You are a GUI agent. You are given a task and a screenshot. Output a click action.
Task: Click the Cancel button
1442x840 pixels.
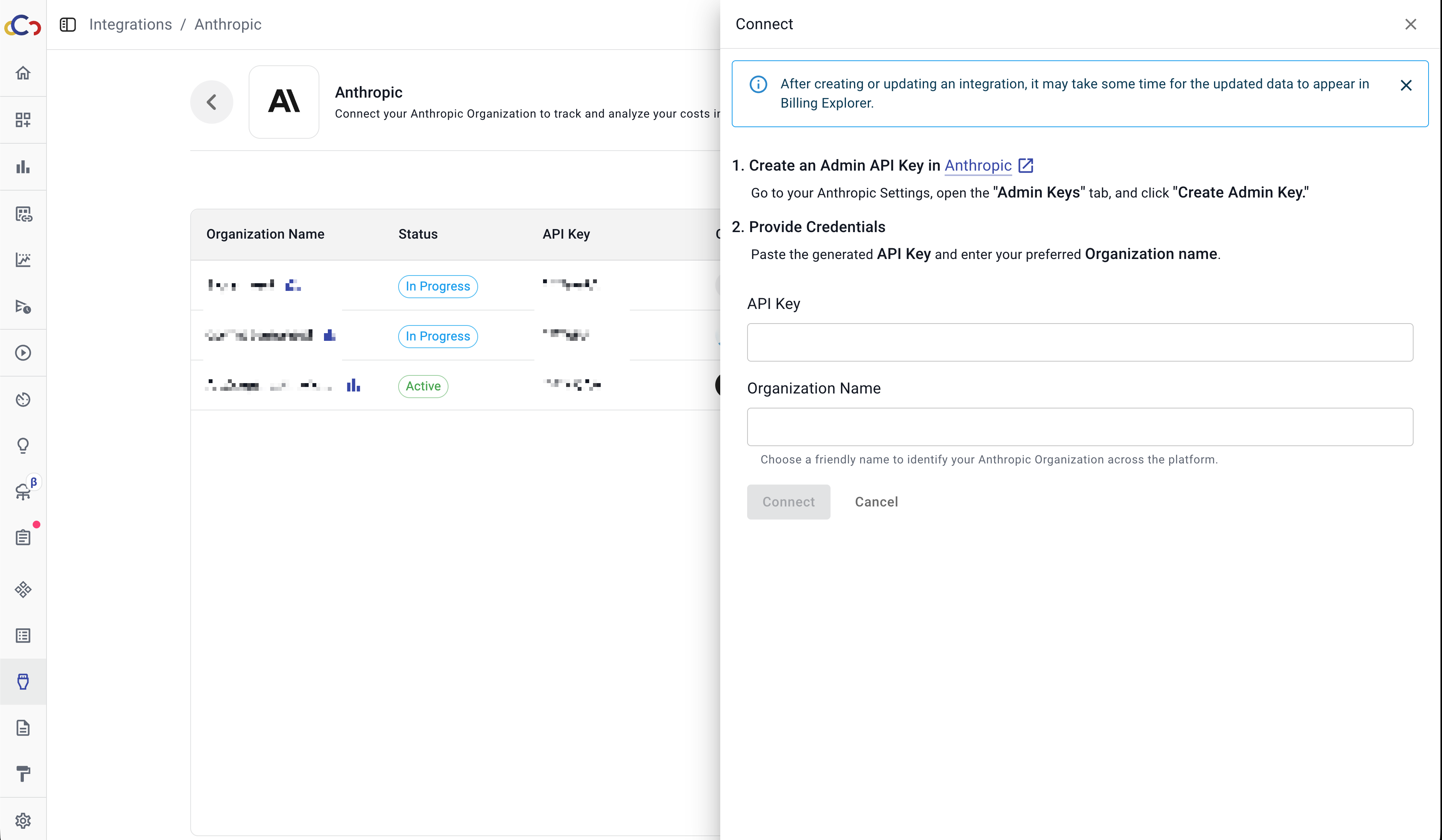click(x=876, y=502)
